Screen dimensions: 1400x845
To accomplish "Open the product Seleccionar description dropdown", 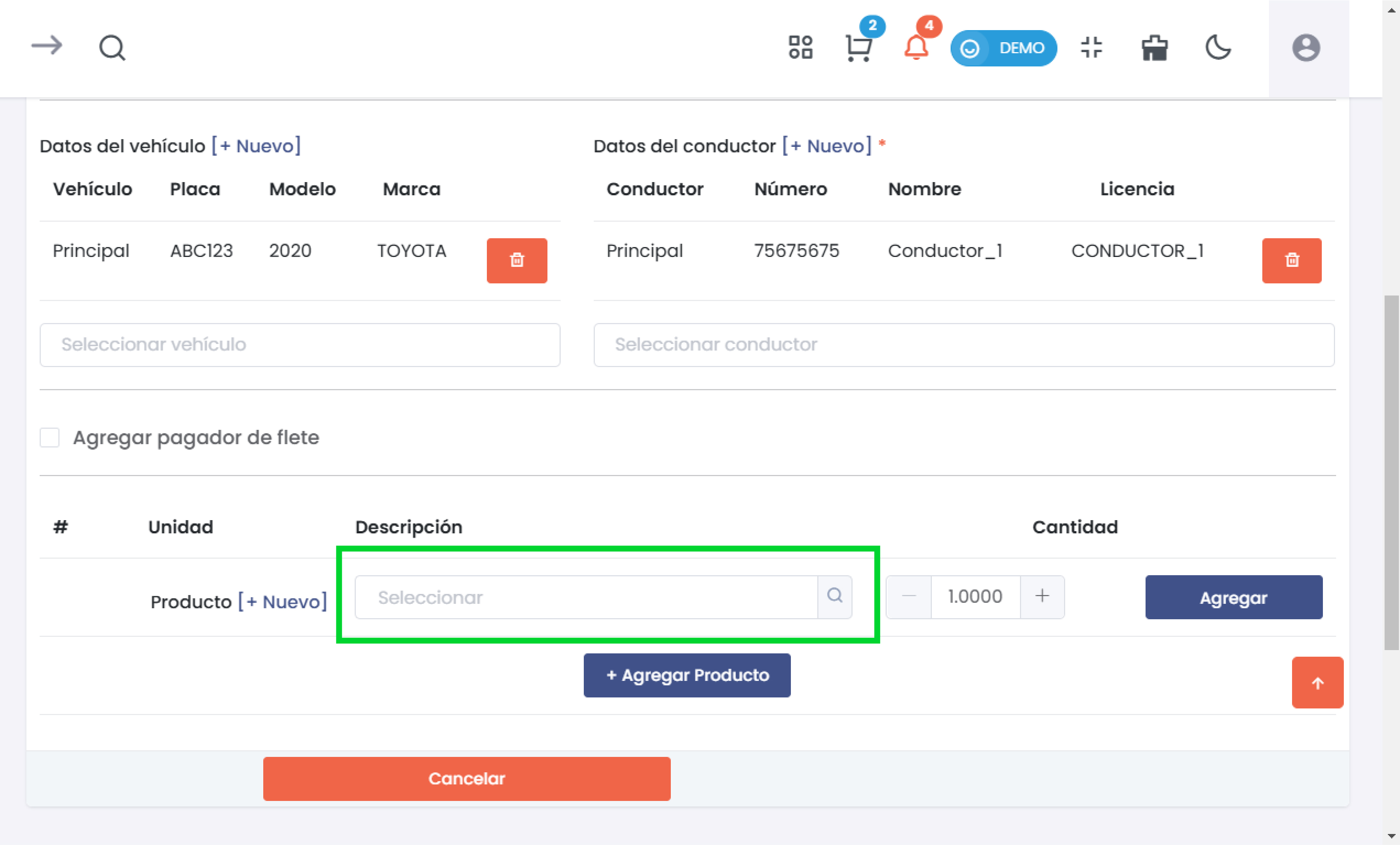I will (585, 597).
